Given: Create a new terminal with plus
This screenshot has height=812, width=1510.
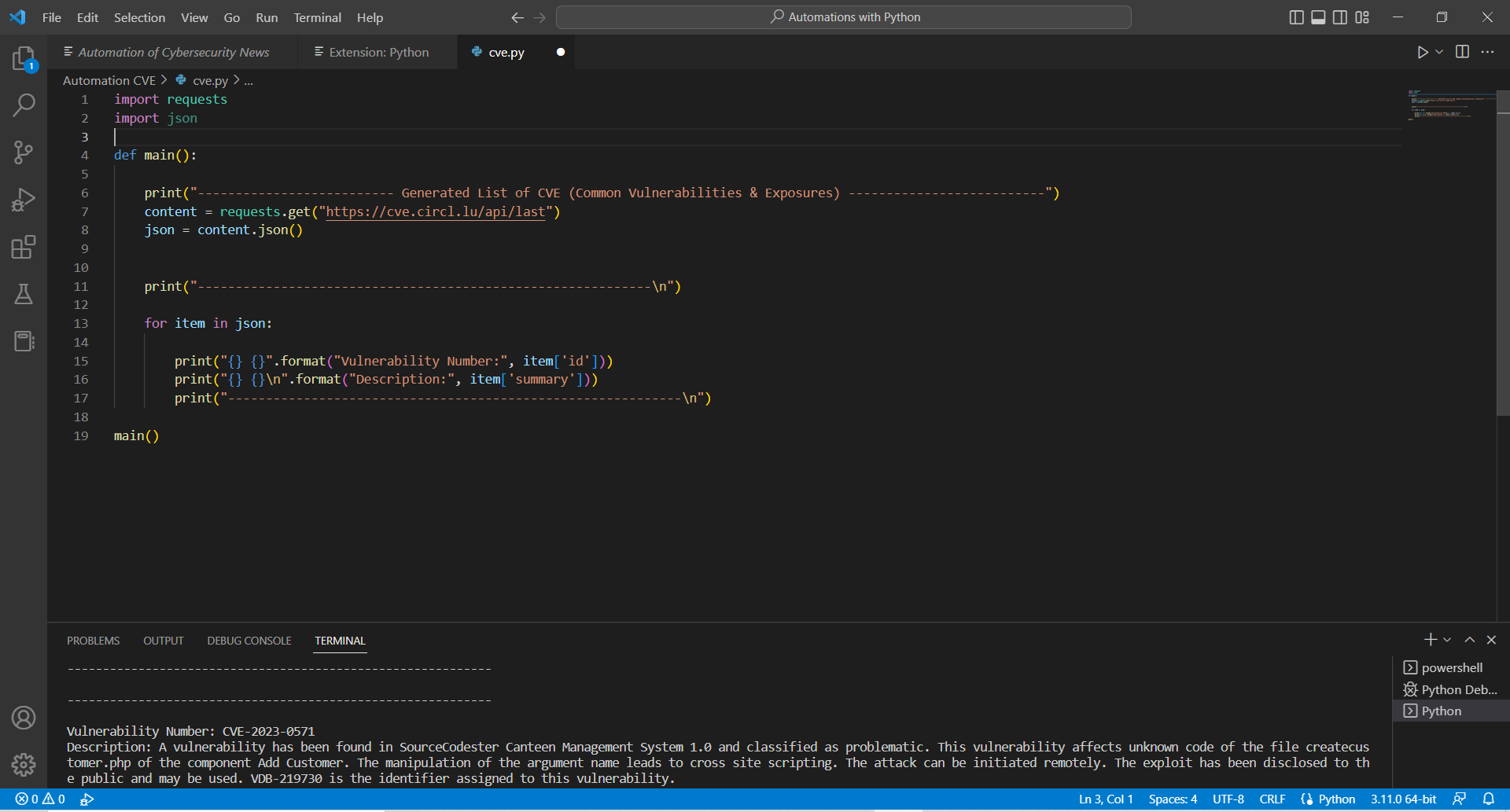Looking at the screenshot, I should (x=1431, y=640).
